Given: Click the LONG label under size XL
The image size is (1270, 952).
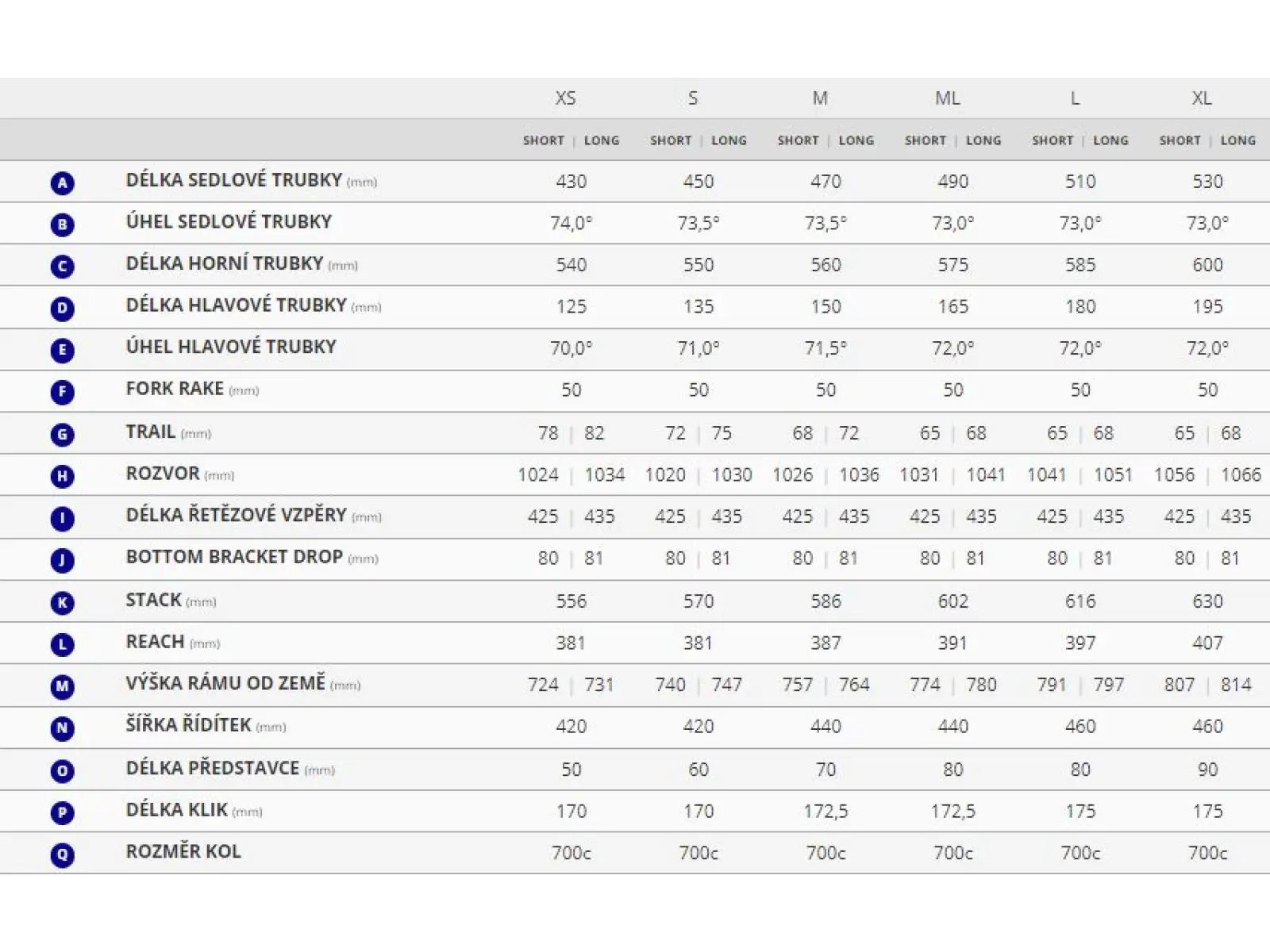Looking at the screenshot, I should tap(1238, 140).
